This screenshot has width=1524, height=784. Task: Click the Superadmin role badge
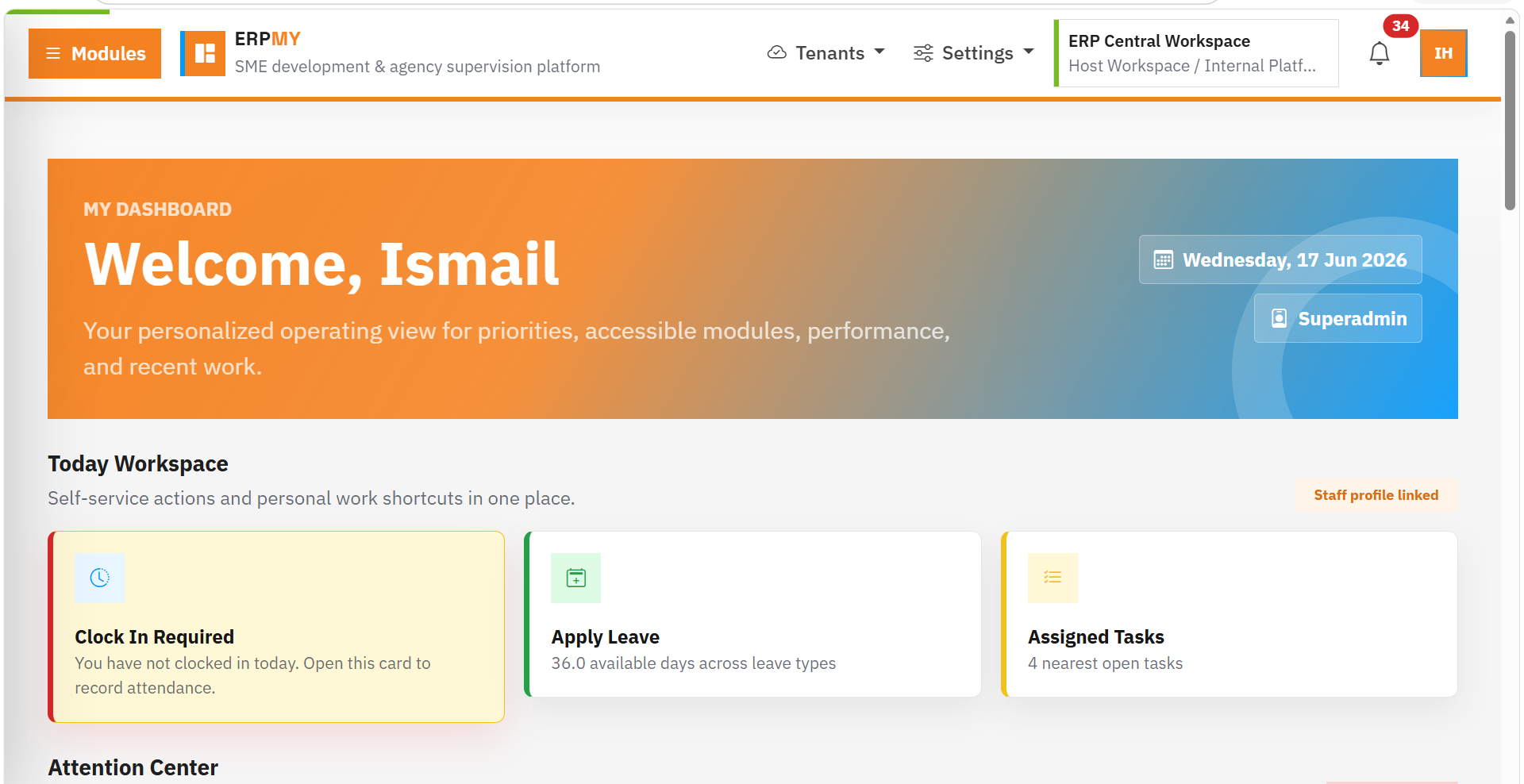1338,318
